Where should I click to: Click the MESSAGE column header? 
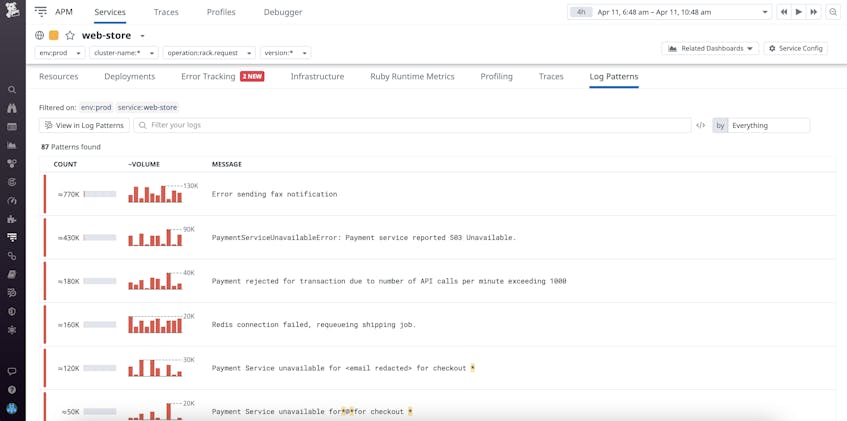tap(226, 164)
